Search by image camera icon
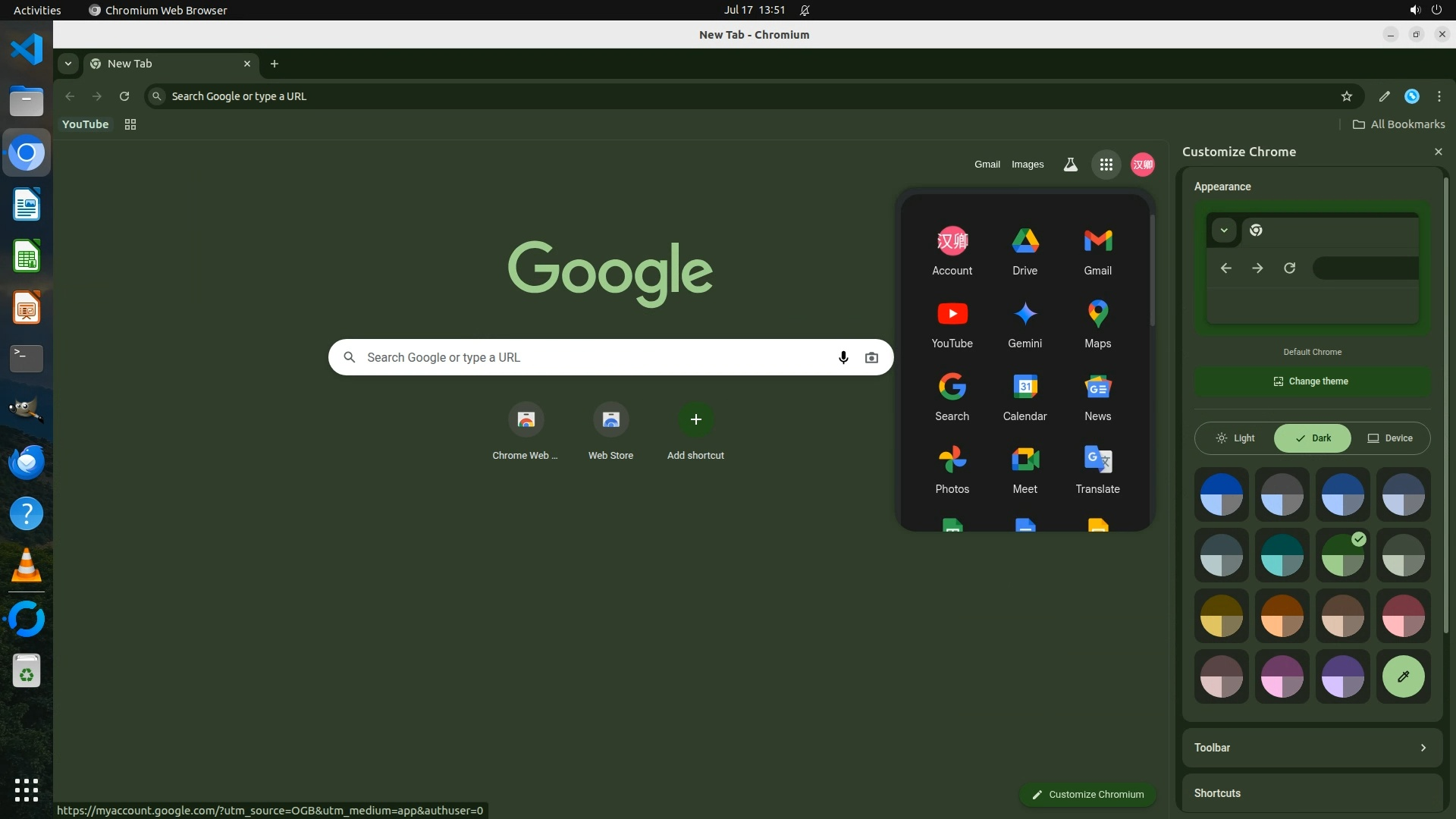1456x819 pixels. pos(871,357)
